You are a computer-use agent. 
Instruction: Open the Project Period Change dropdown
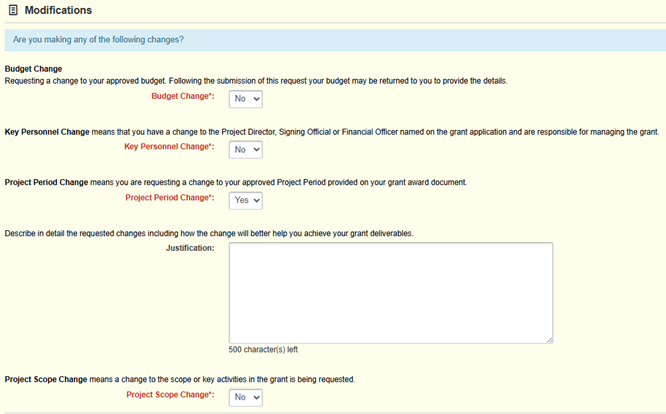coord(246,200)
